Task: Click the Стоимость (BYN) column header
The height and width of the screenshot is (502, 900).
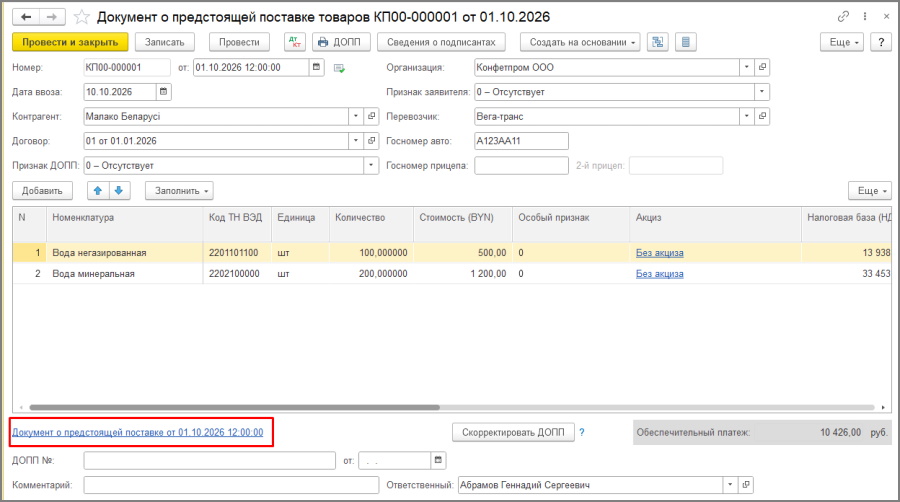Action: pyautogui.click(x=463, y=224)
